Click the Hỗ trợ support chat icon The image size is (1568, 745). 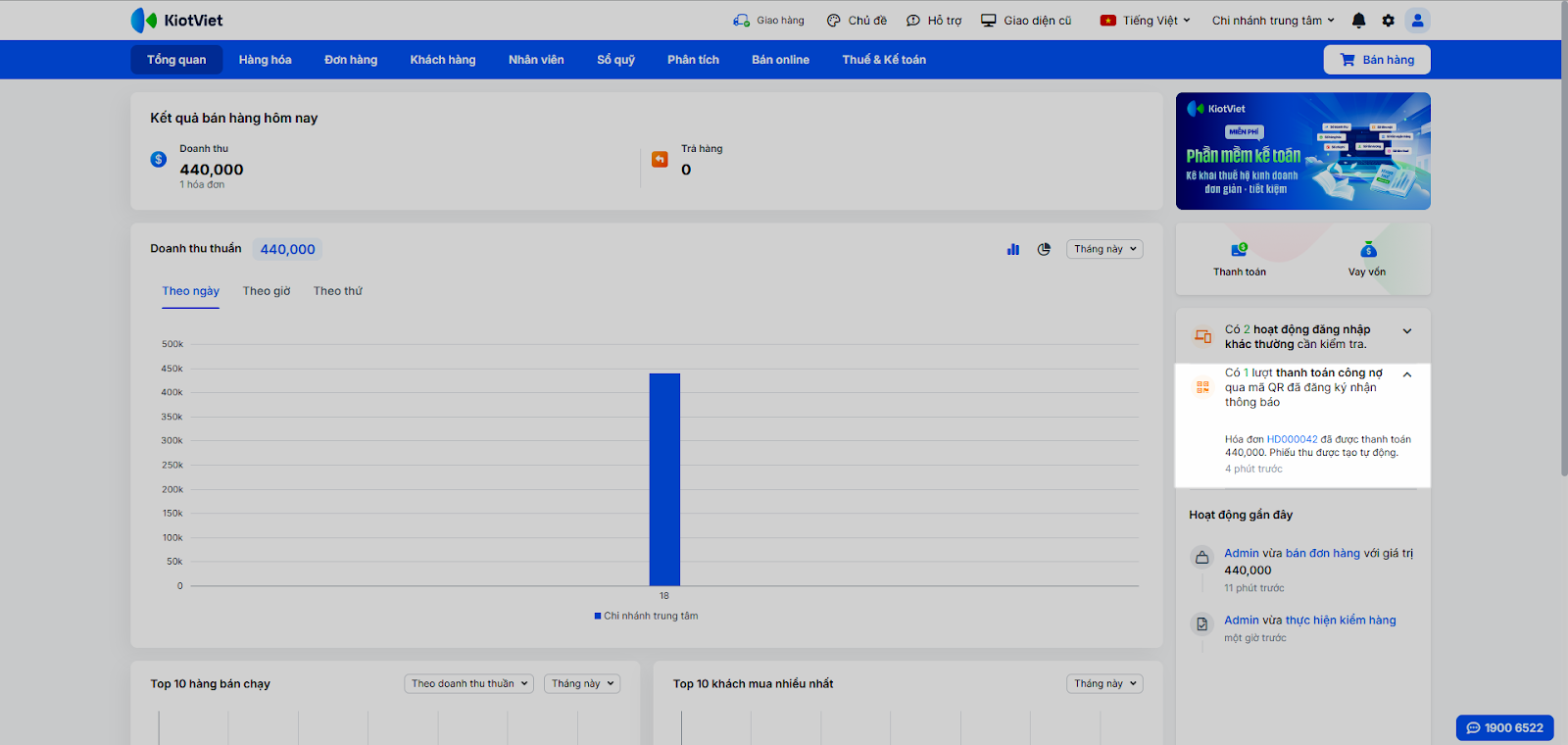913,21
